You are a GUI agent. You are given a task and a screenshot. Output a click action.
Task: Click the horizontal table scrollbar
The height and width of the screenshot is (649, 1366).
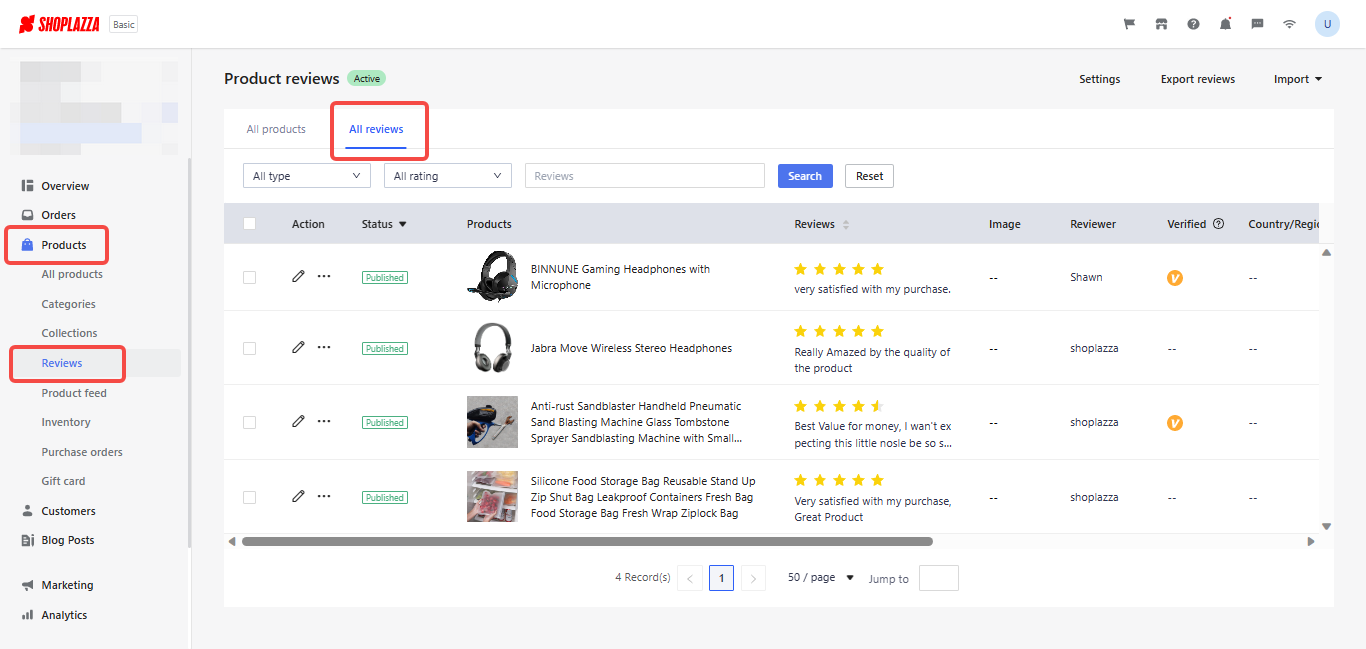click(x=587, y=541)
